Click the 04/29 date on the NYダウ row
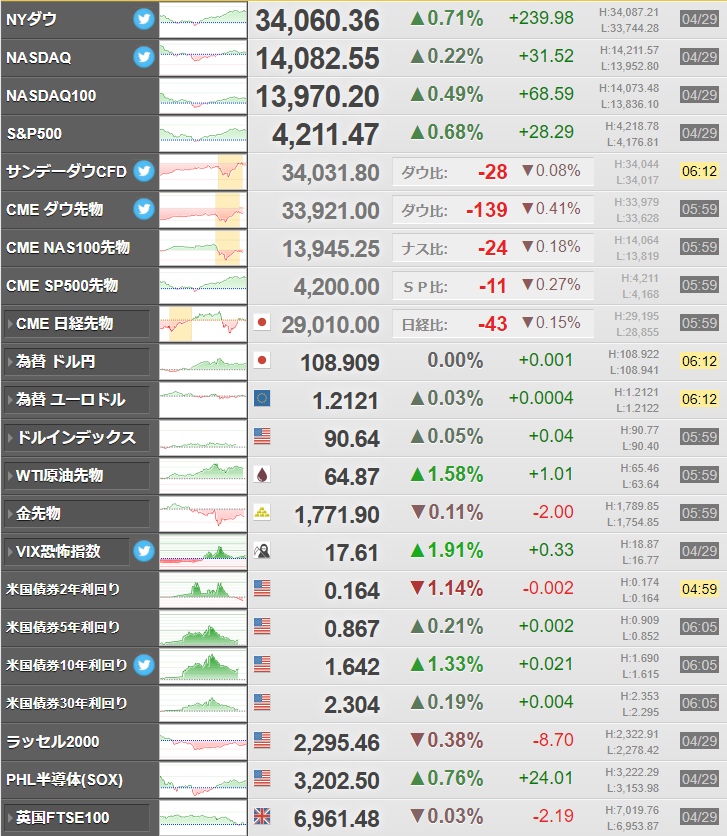Viewport: 727px width, 836px height. click(x=699, y=19)
